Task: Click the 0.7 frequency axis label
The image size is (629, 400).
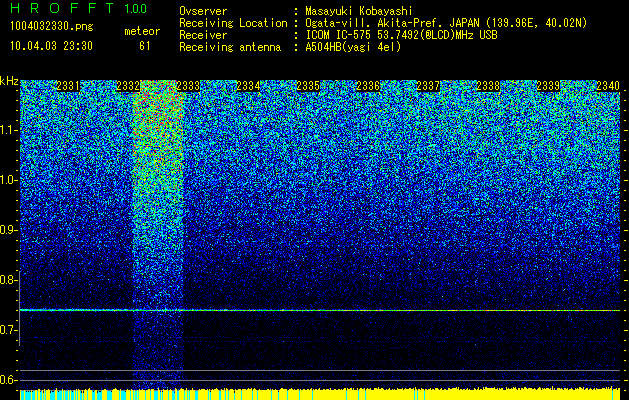Action: pos(8,330)
